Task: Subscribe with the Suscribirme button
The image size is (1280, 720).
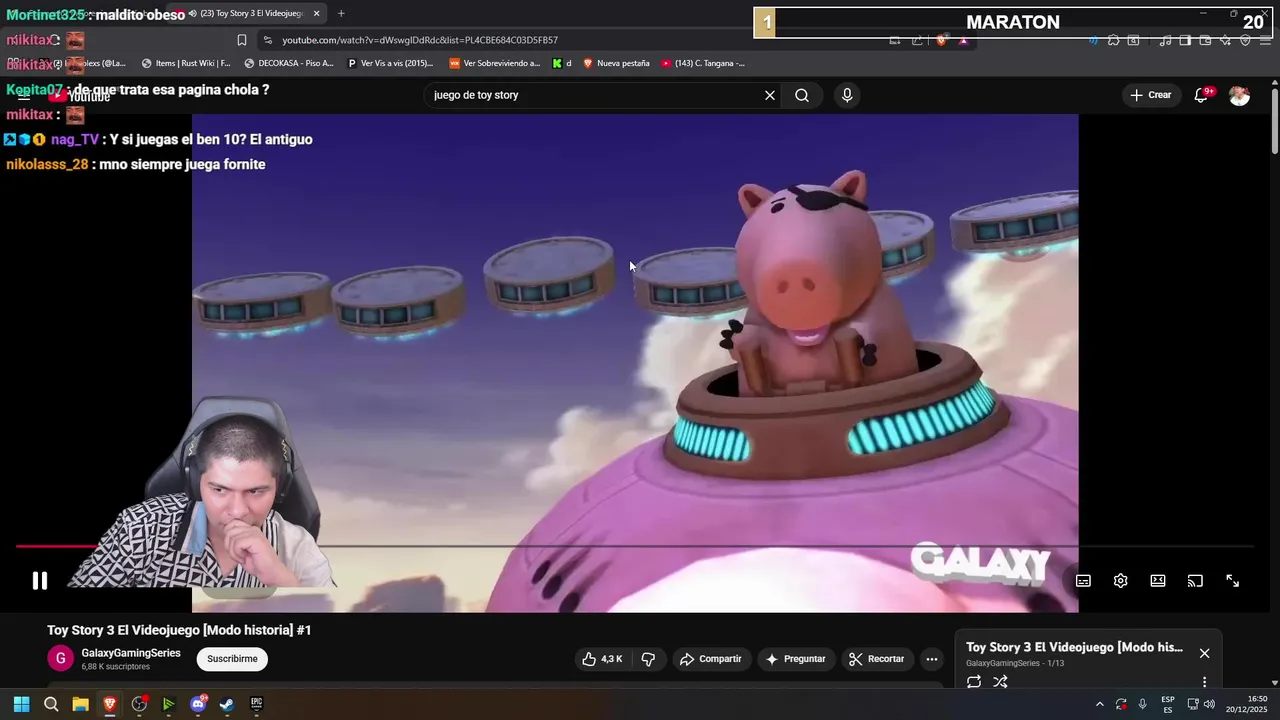Action: coord(232,659)
